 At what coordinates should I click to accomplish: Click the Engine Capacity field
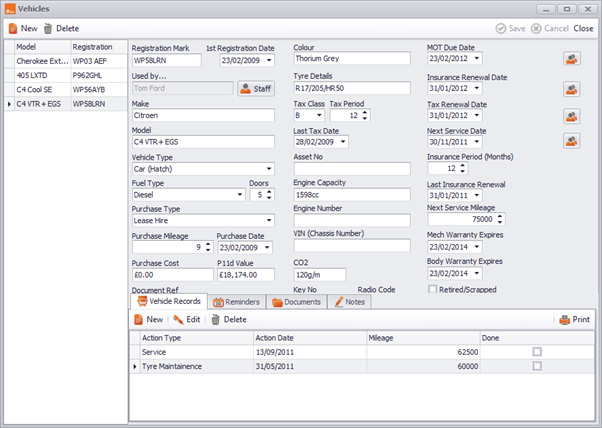pyautogui.click(x=352, y=195)
